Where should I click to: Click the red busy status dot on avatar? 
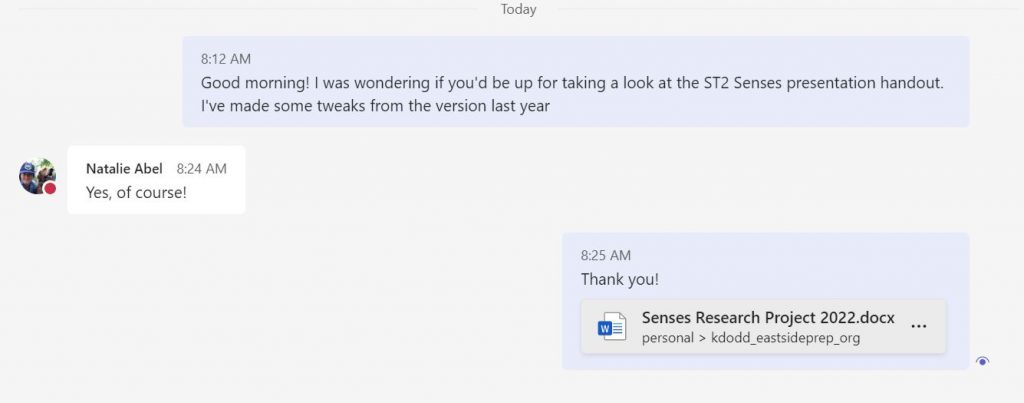tap(50, 189)
